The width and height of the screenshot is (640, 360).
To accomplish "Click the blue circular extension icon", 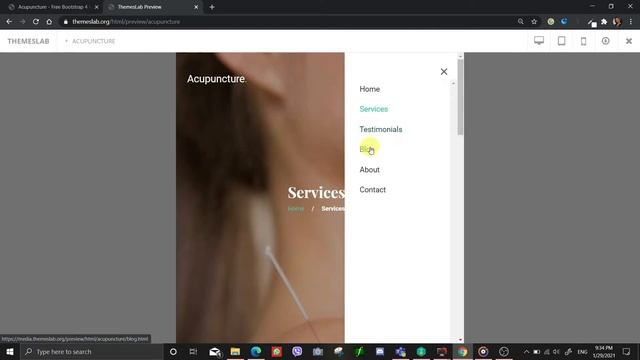I will [564, 22].
